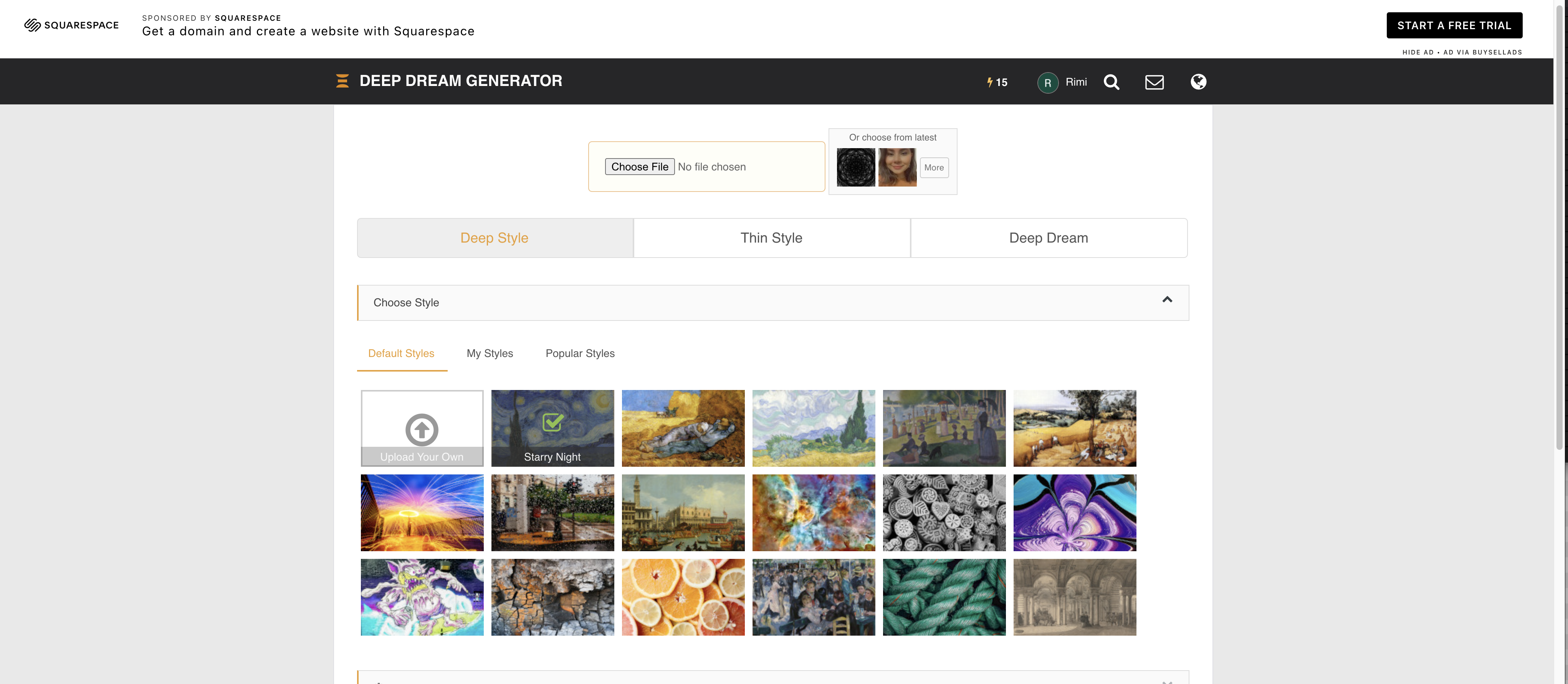Screen dimensions: 1568x684
Task: Select the pointillist park painting style
Action: [x=944, y=428]
